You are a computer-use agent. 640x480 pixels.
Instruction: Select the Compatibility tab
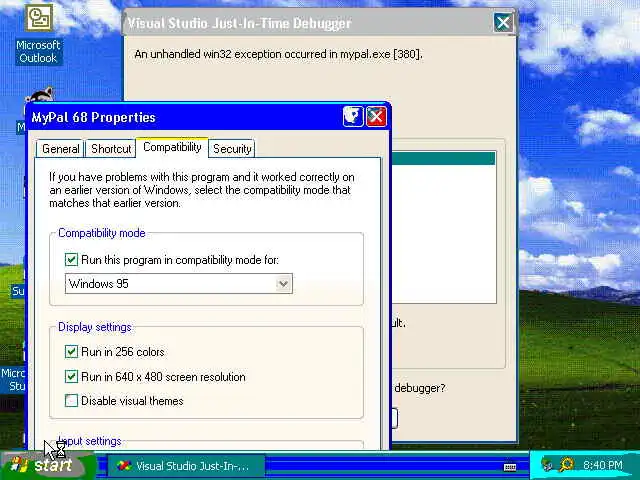[172, 147]
